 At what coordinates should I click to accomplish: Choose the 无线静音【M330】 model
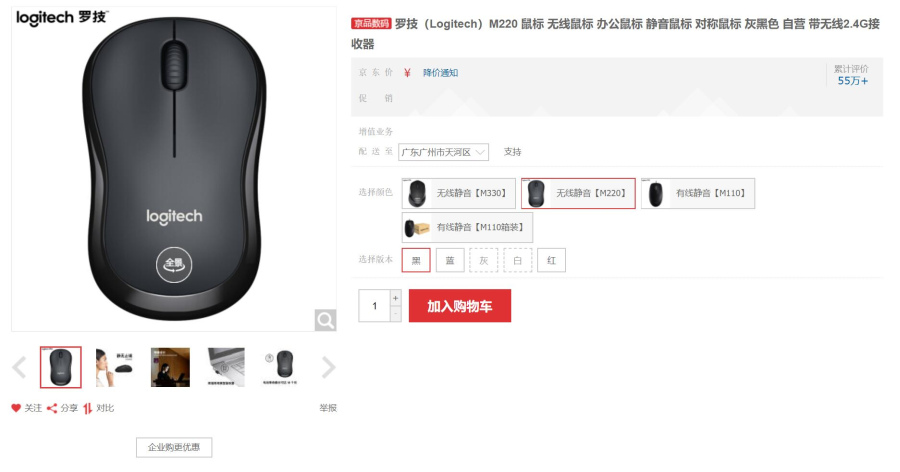click(x=459, y=194)
